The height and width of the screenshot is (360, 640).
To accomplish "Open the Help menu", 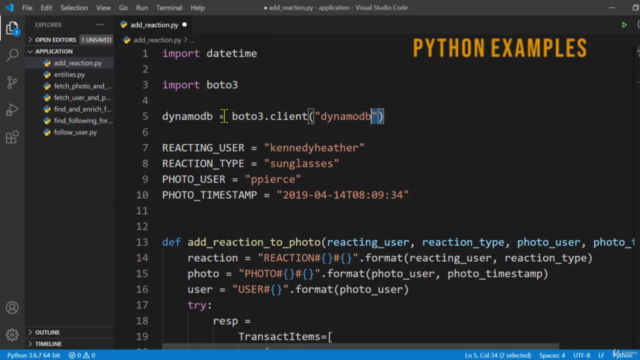I will (x=198, y=8).
